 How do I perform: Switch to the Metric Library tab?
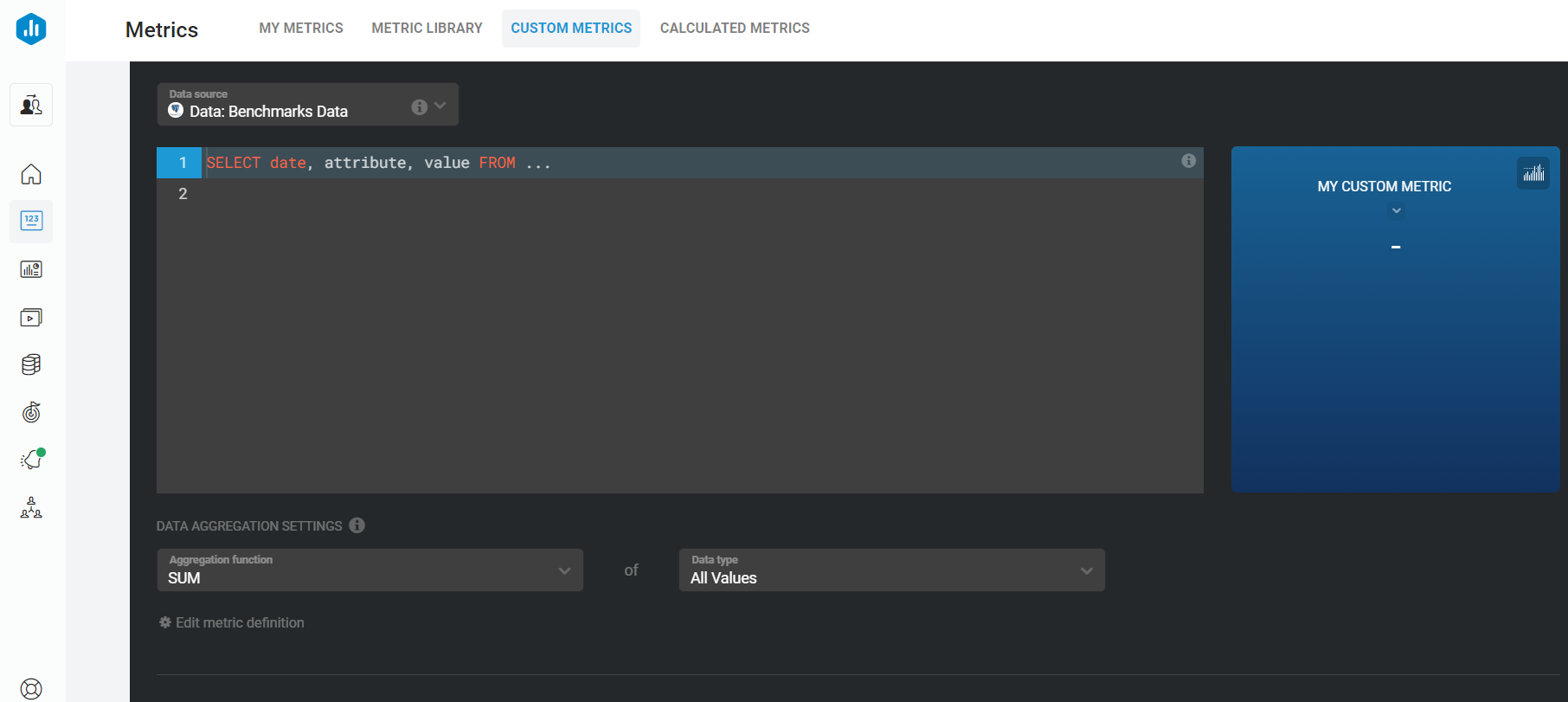427,29
